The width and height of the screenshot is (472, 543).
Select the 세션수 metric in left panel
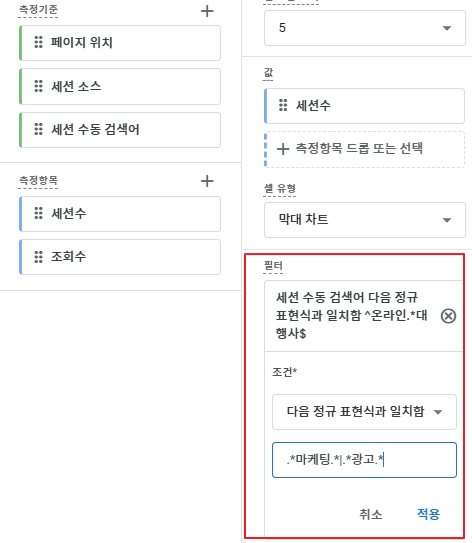(120, 214)
